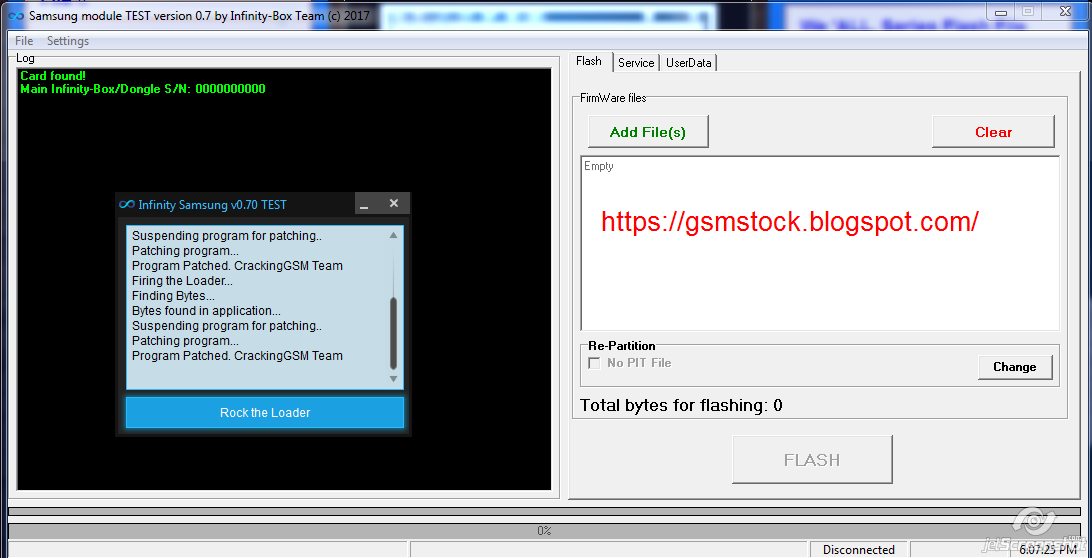
Task: Click the large FLASH button
Action: click(x=812, y=460)
